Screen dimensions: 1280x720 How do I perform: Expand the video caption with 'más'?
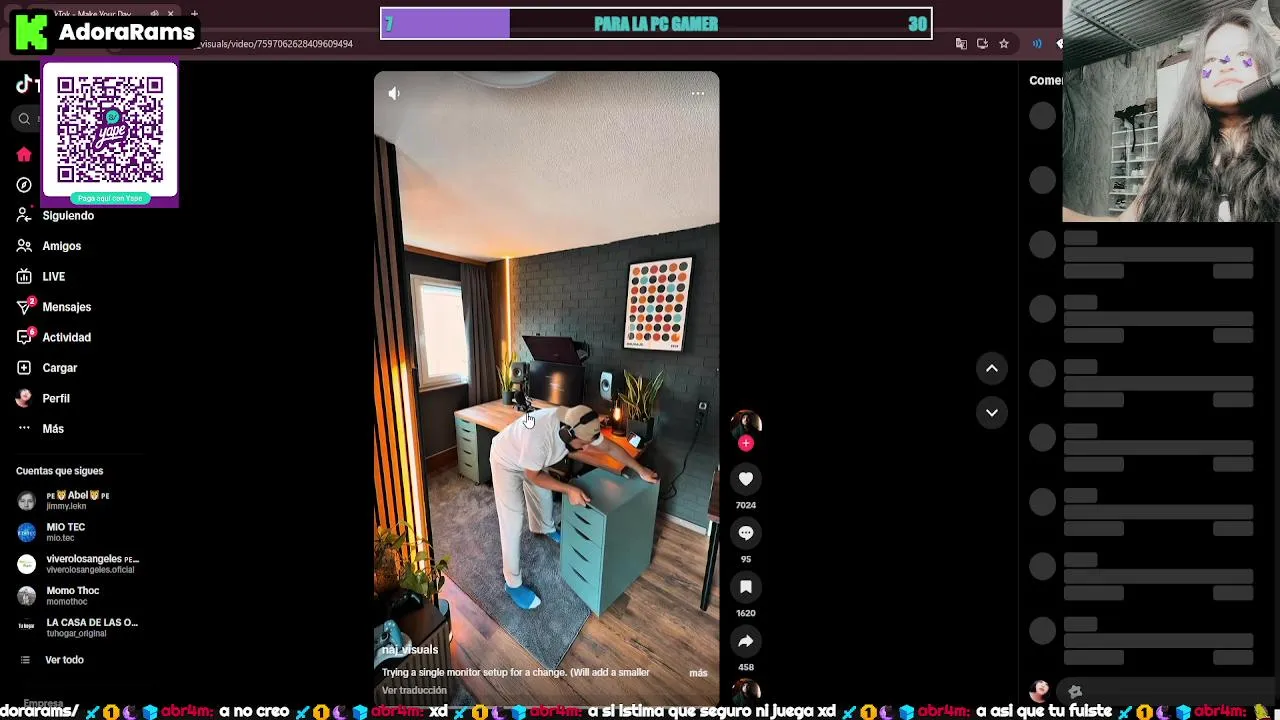[x=698, y=673]
